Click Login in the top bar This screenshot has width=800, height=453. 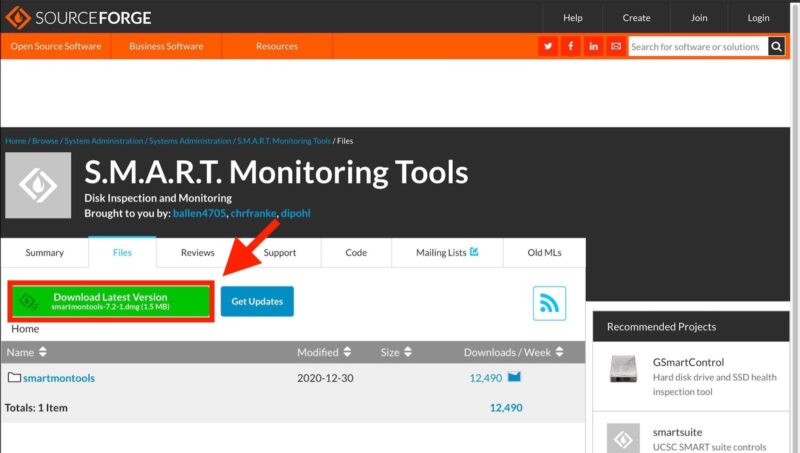pyautogui.click(x=758, y=18)
